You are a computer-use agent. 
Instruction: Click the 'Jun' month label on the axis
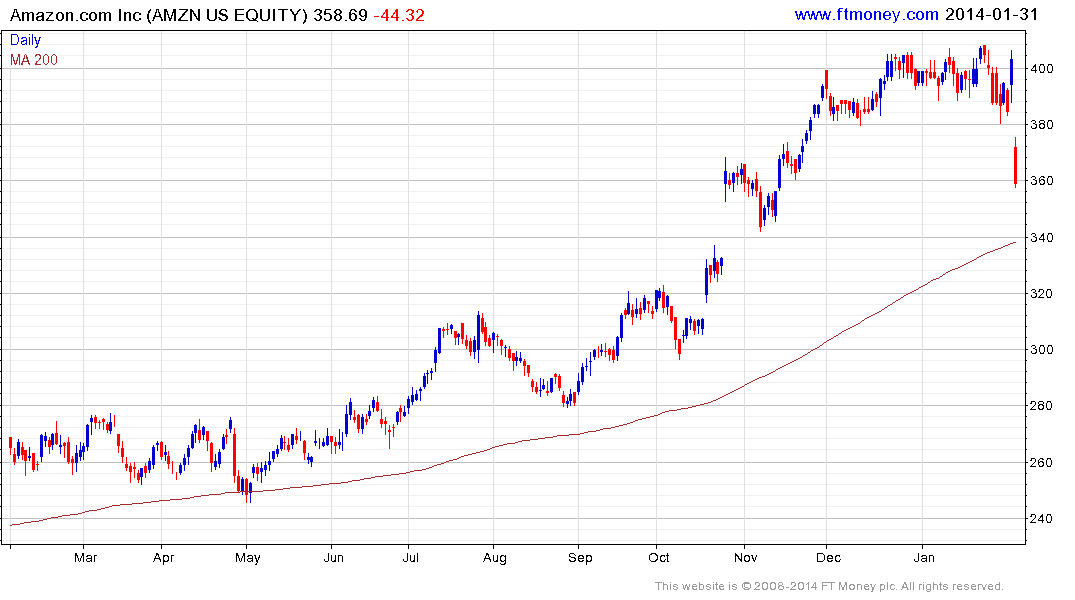click(x=333, y=557)
